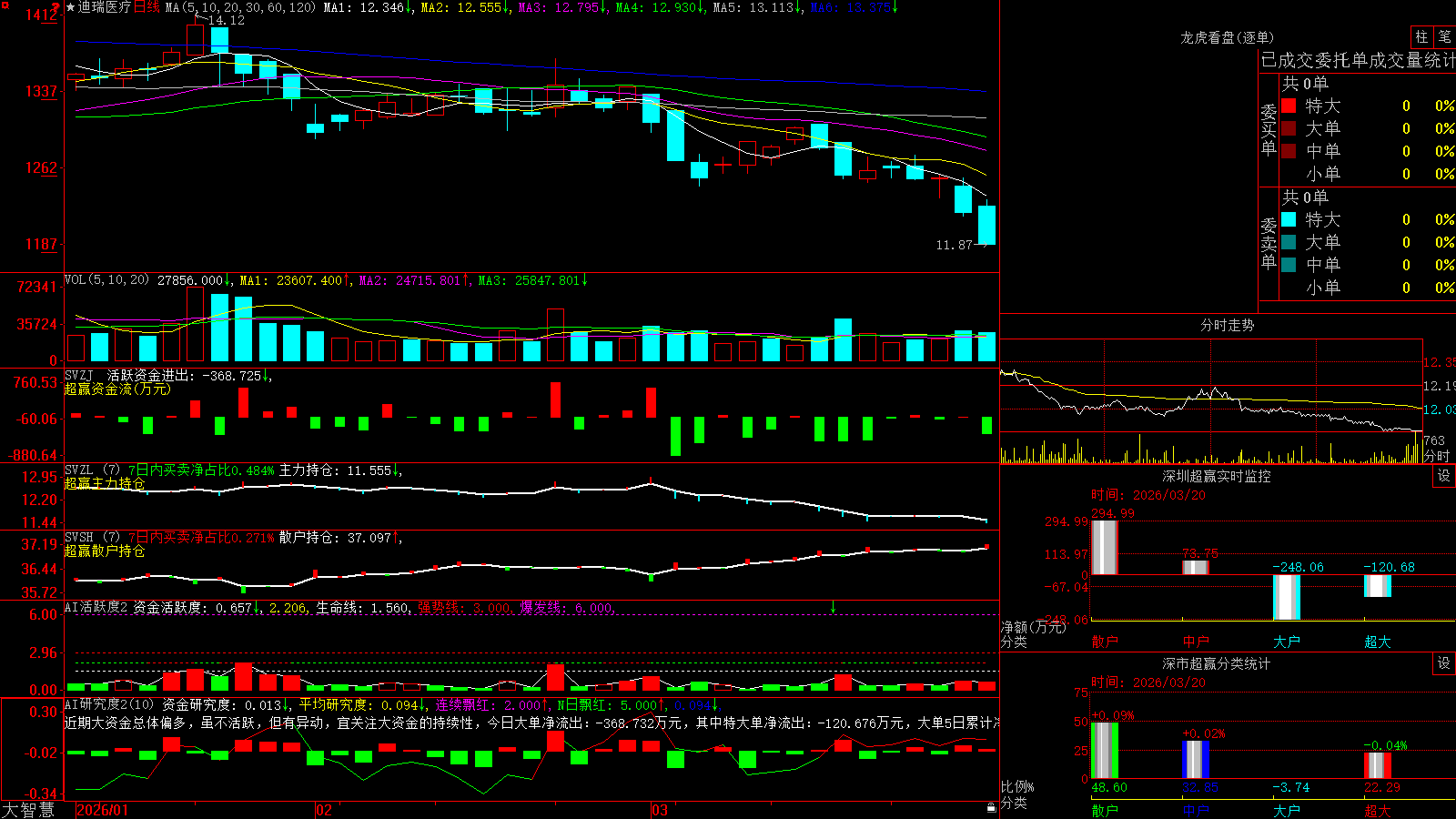Click the 超赢散户持仓 label

tap(105, 551)
